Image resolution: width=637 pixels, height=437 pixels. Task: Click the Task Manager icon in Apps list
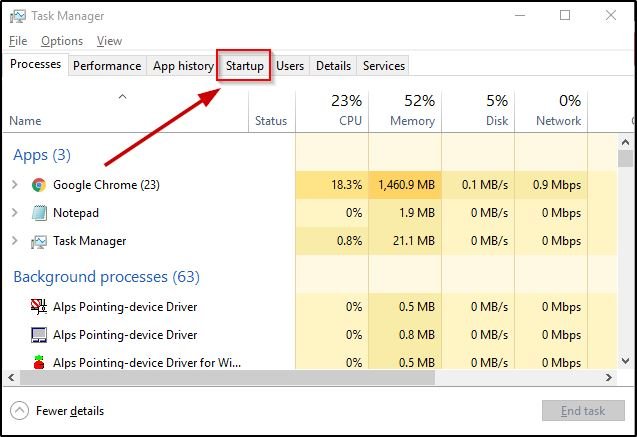pyautogui.click(x=39, y=242)
